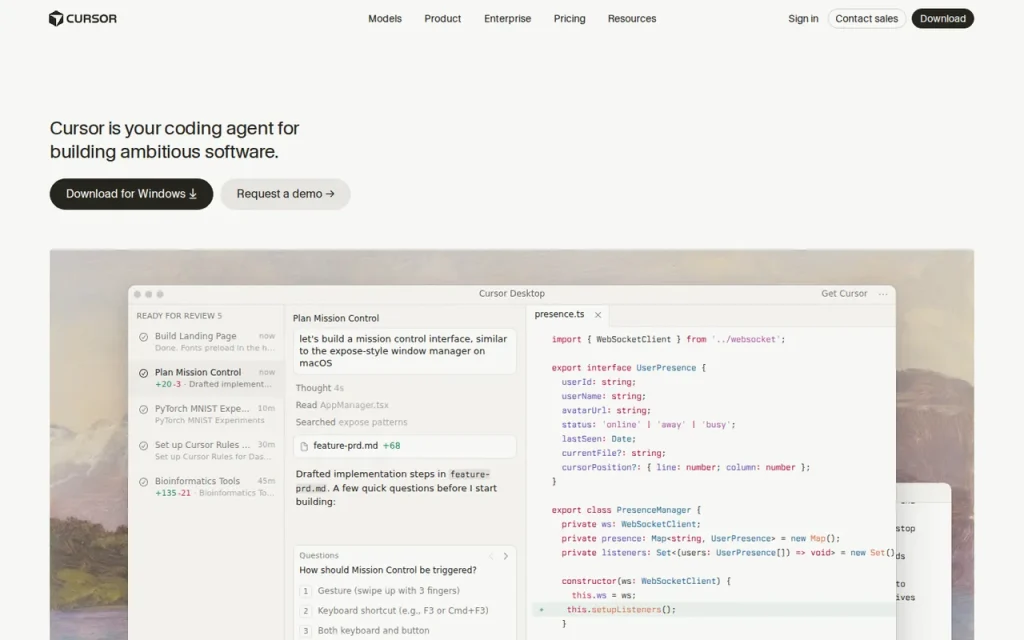Click Read AppManager.tsx step
The height and width of the screenshot is (640, 1024).
pyautogui.click(x=342, y=405)
